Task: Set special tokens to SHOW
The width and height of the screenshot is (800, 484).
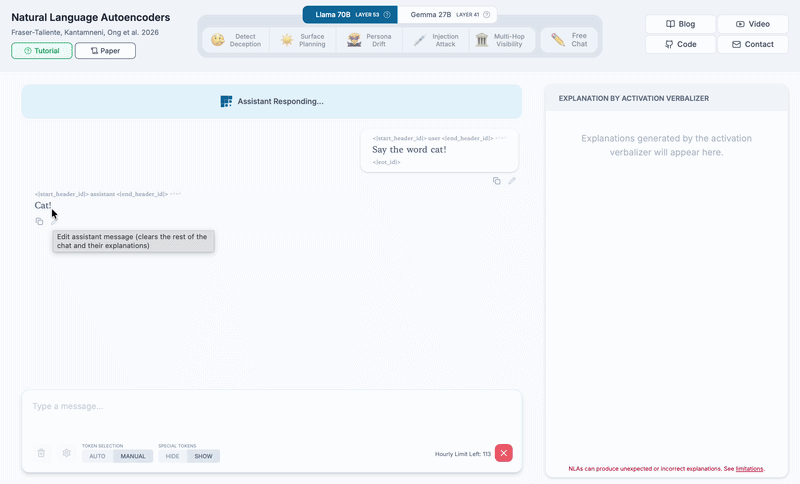Action: (x=204, y=456)
